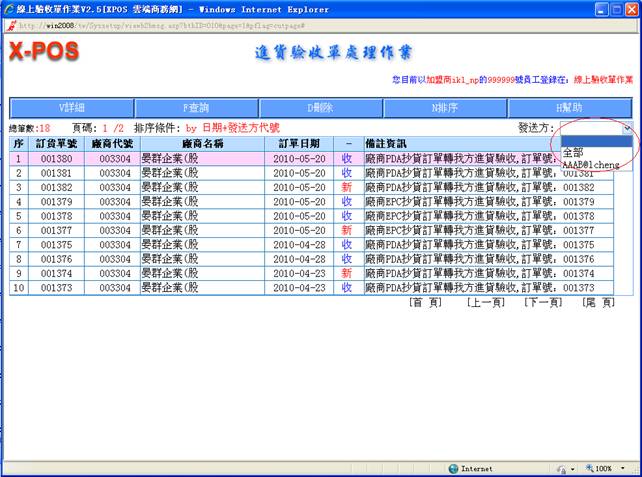Open the H幫助 help menu item

pyautogui.click(x=570, y=107)
